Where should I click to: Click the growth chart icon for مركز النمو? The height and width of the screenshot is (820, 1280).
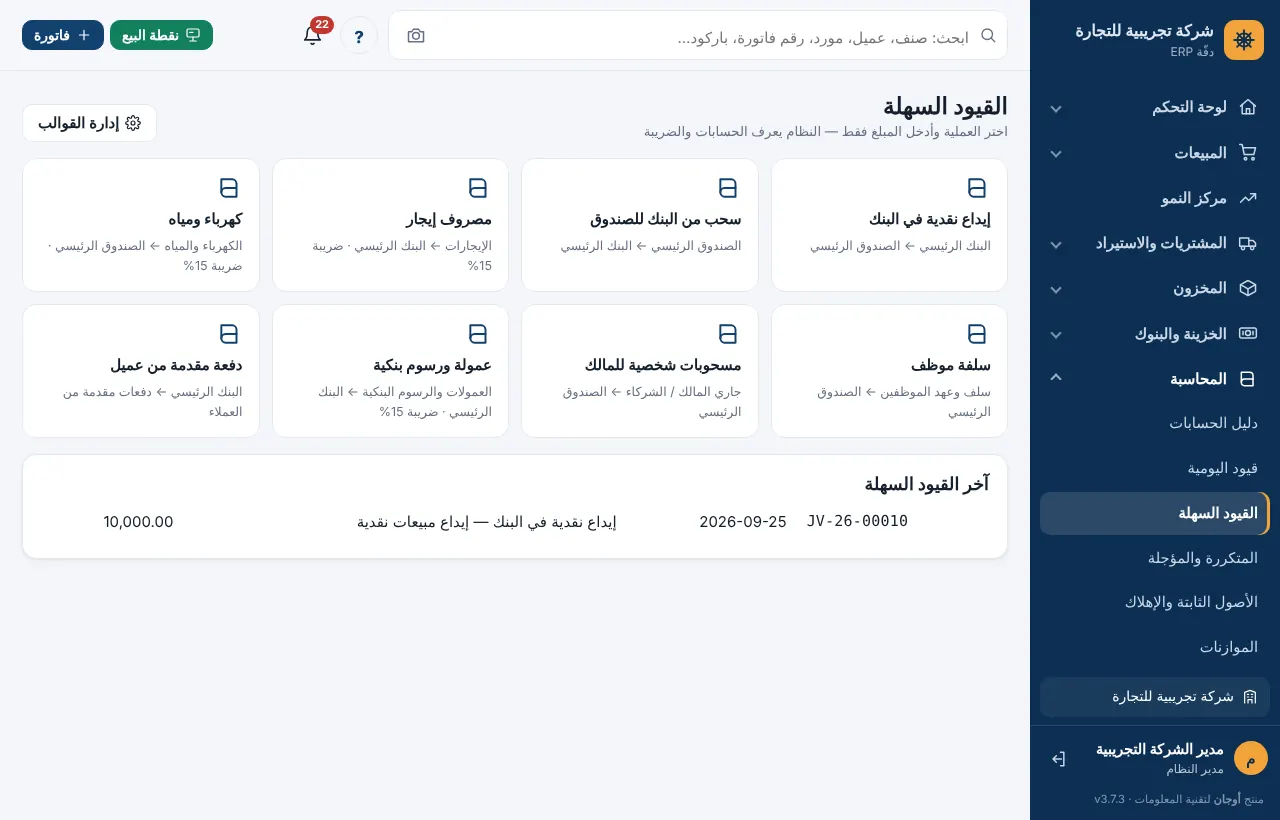point(1247,198)
